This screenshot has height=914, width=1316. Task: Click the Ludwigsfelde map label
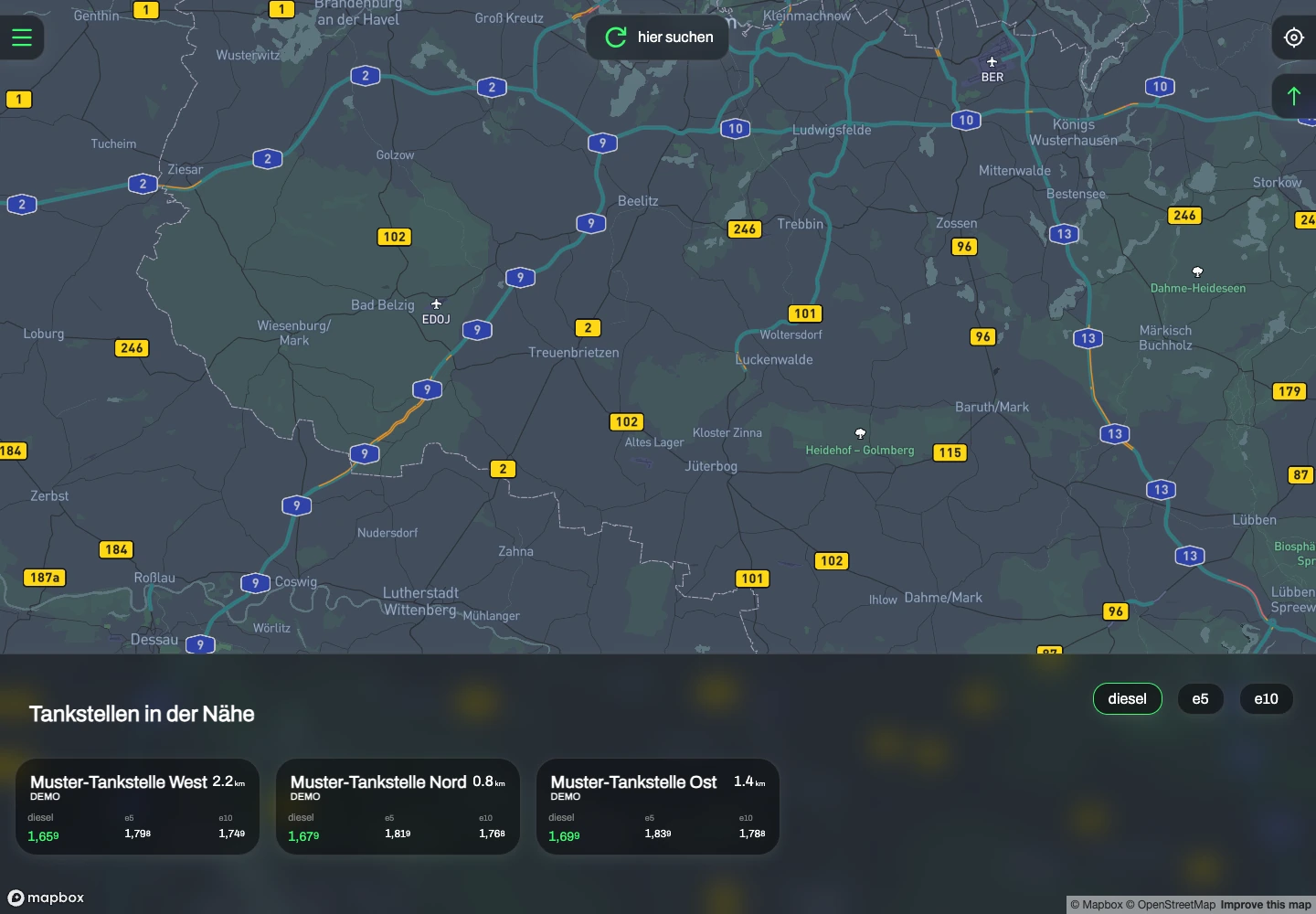832,130
